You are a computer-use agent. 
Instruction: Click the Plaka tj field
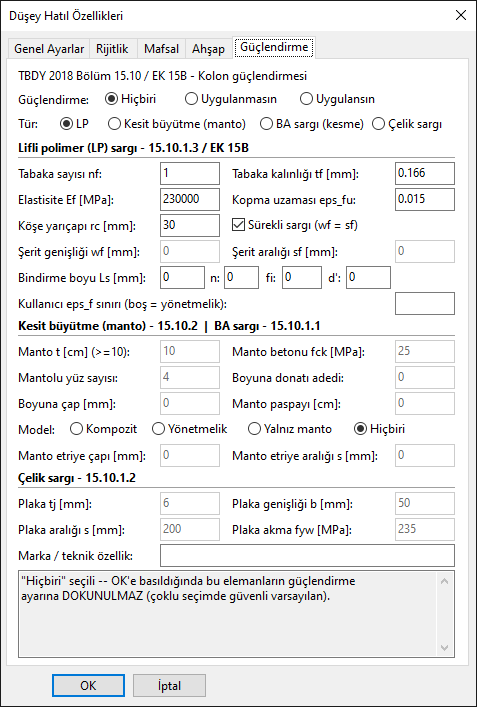coord(190,503)
